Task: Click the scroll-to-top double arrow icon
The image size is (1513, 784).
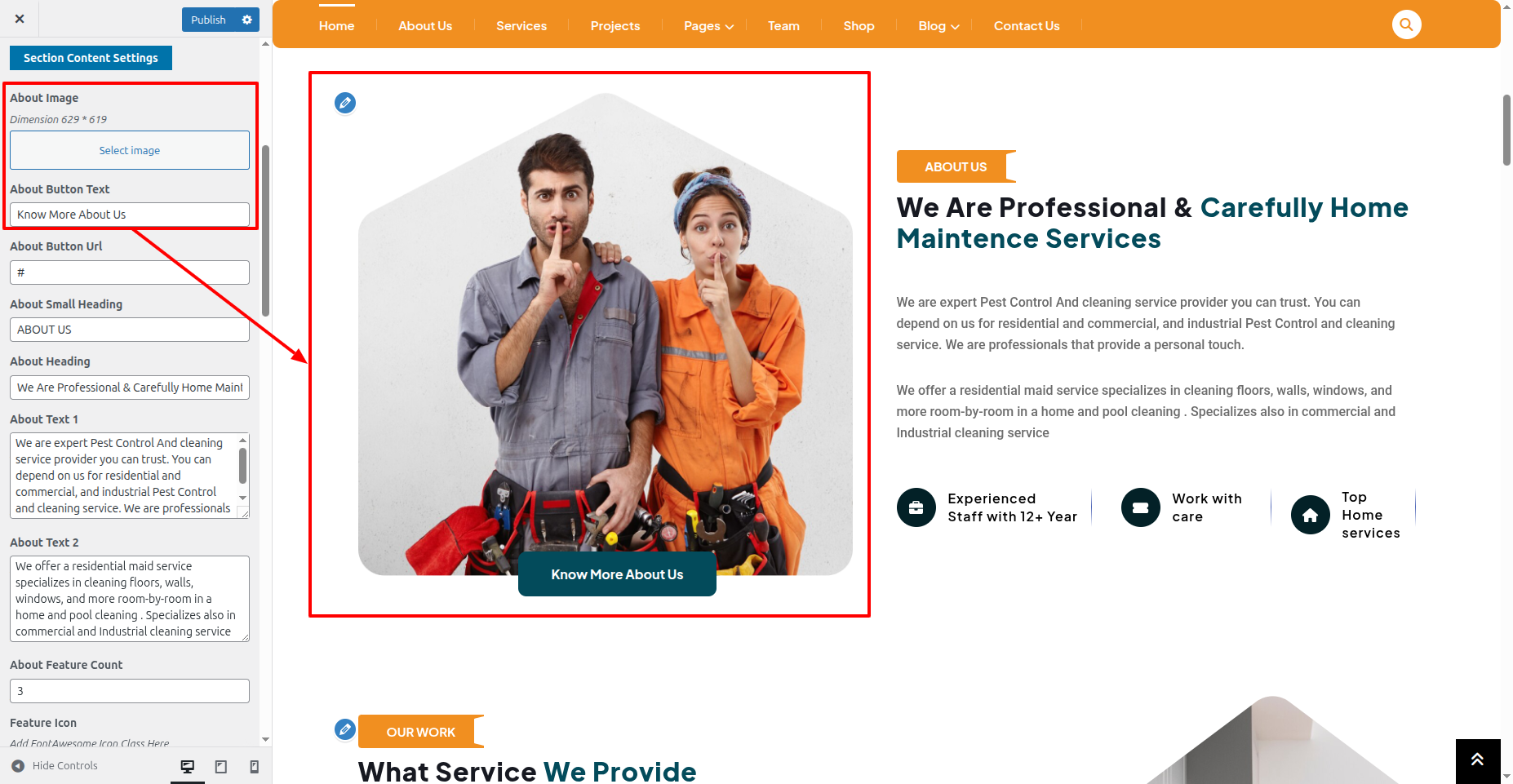Action: pos(1477,760)
